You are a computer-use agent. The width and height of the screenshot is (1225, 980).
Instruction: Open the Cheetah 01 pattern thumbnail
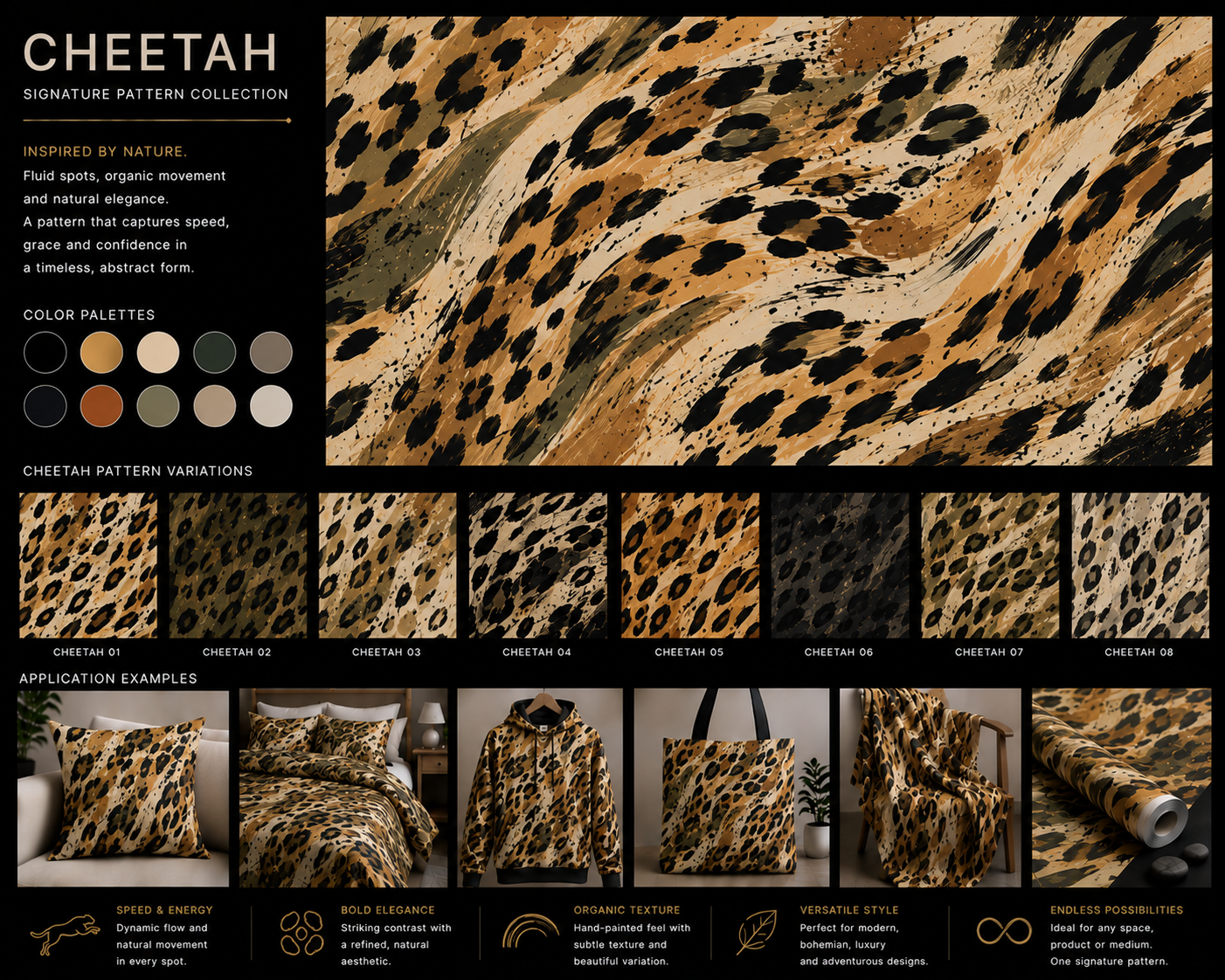88,565
